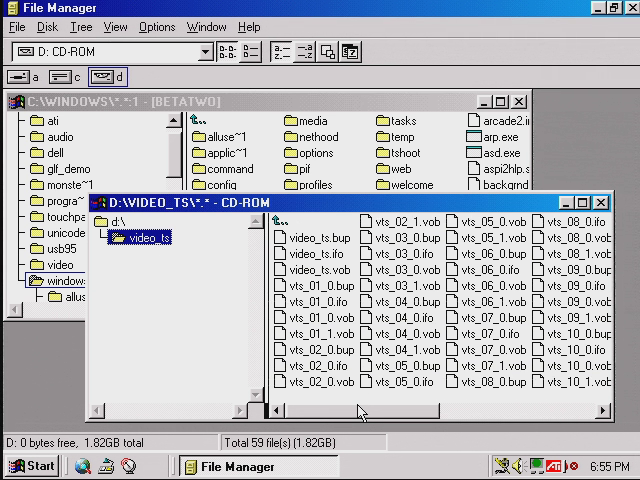Select file vts_01_0.bup
The height and width of the screenshot is (480, 640).
(x=314, y=286)
